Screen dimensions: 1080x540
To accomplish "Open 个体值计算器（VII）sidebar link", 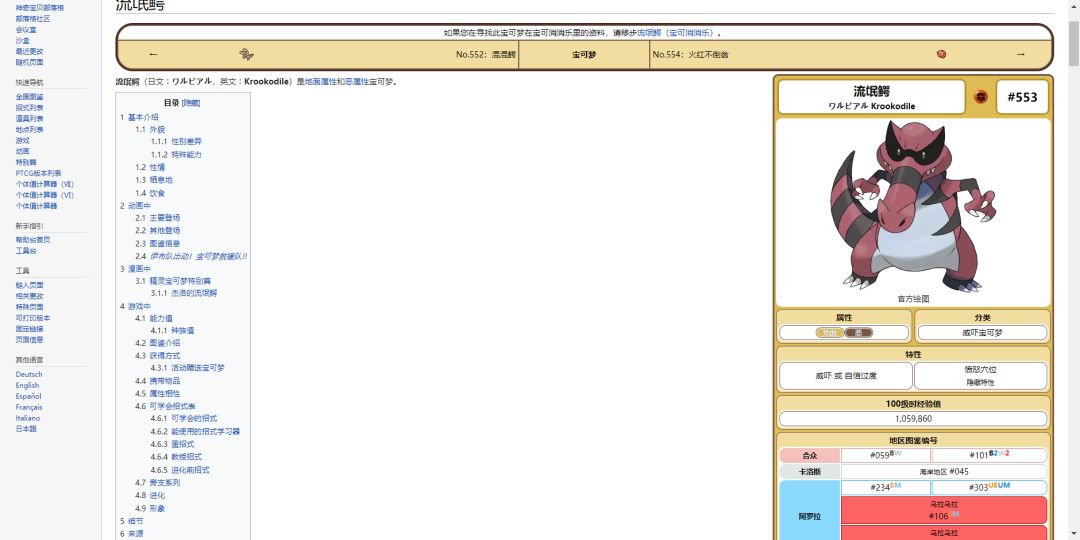I will pyautogui.click(x=45, y=184).
